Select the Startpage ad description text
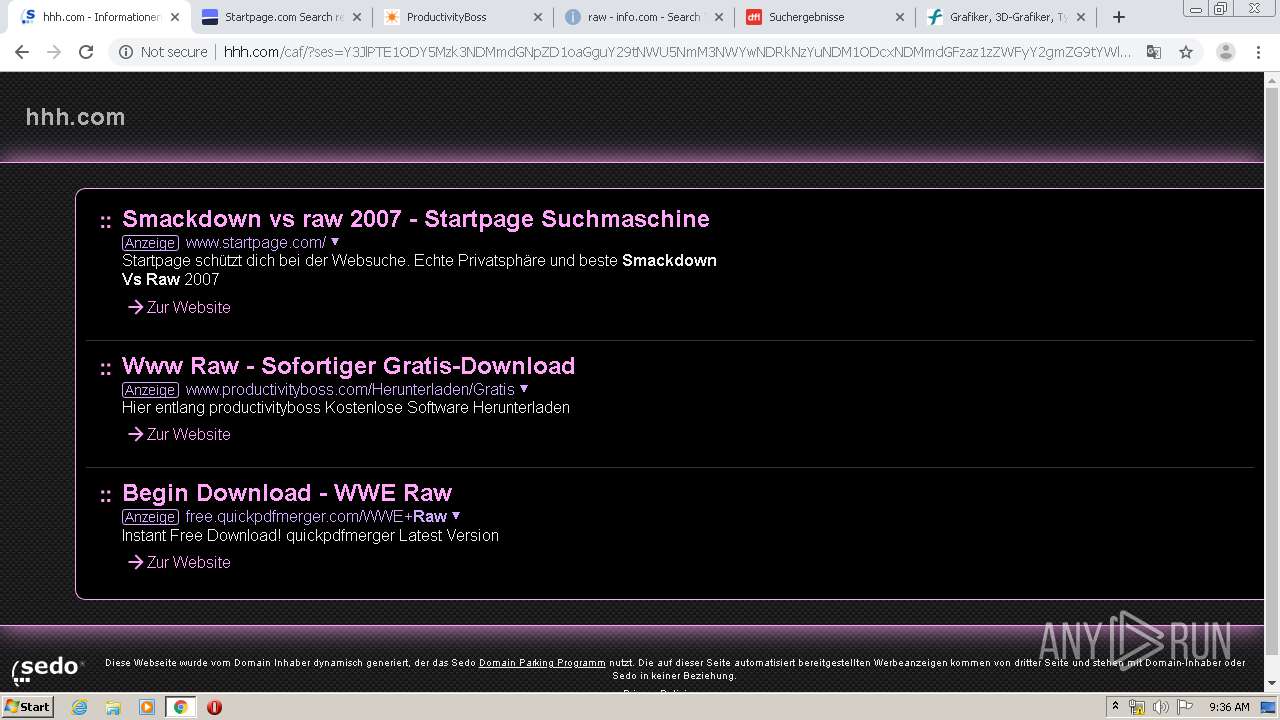This screenshot has width=1280, height=720. click(419, 270)
